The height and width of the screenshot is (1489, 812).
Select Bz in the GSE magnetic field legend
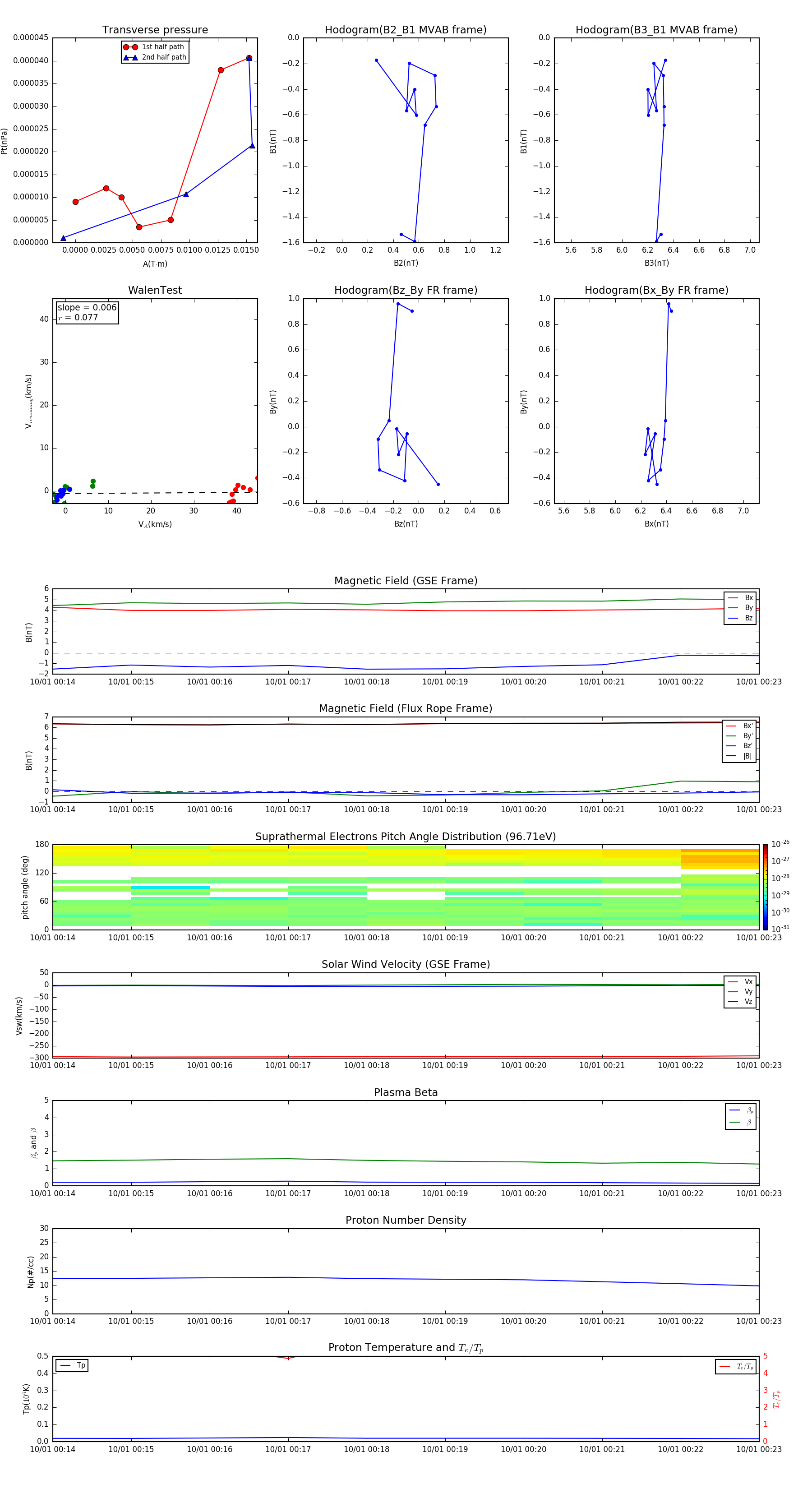pos(741,618)
